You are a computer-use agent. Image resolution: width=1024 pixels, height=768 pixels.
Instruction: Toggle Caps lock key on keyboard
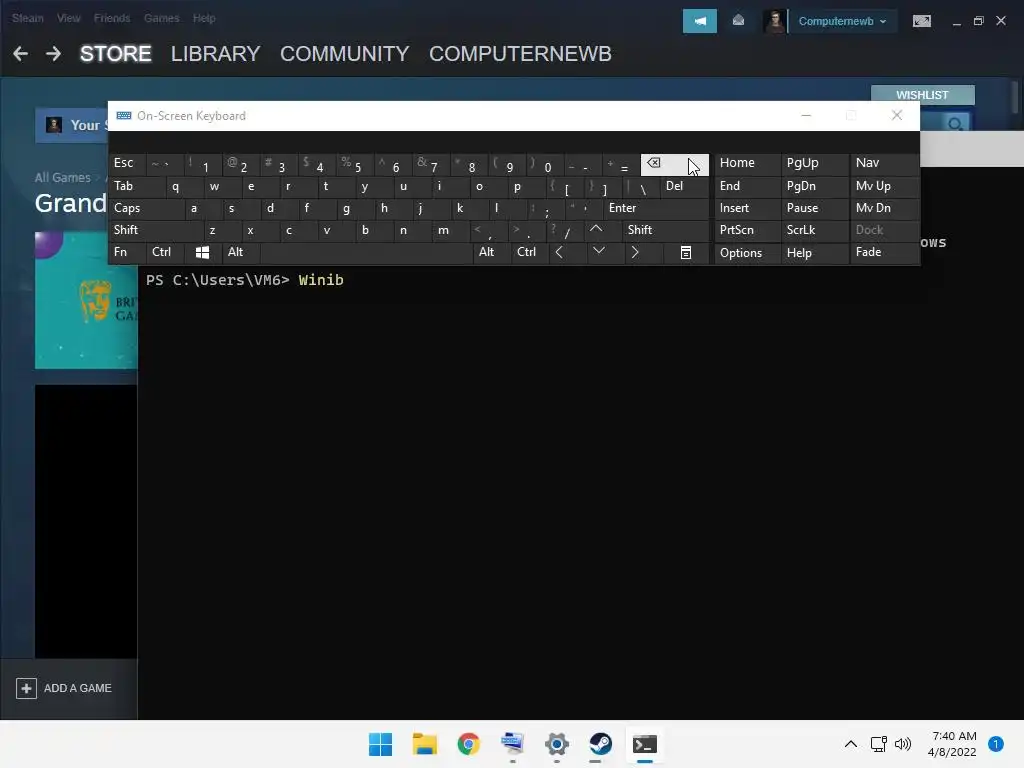145,208
